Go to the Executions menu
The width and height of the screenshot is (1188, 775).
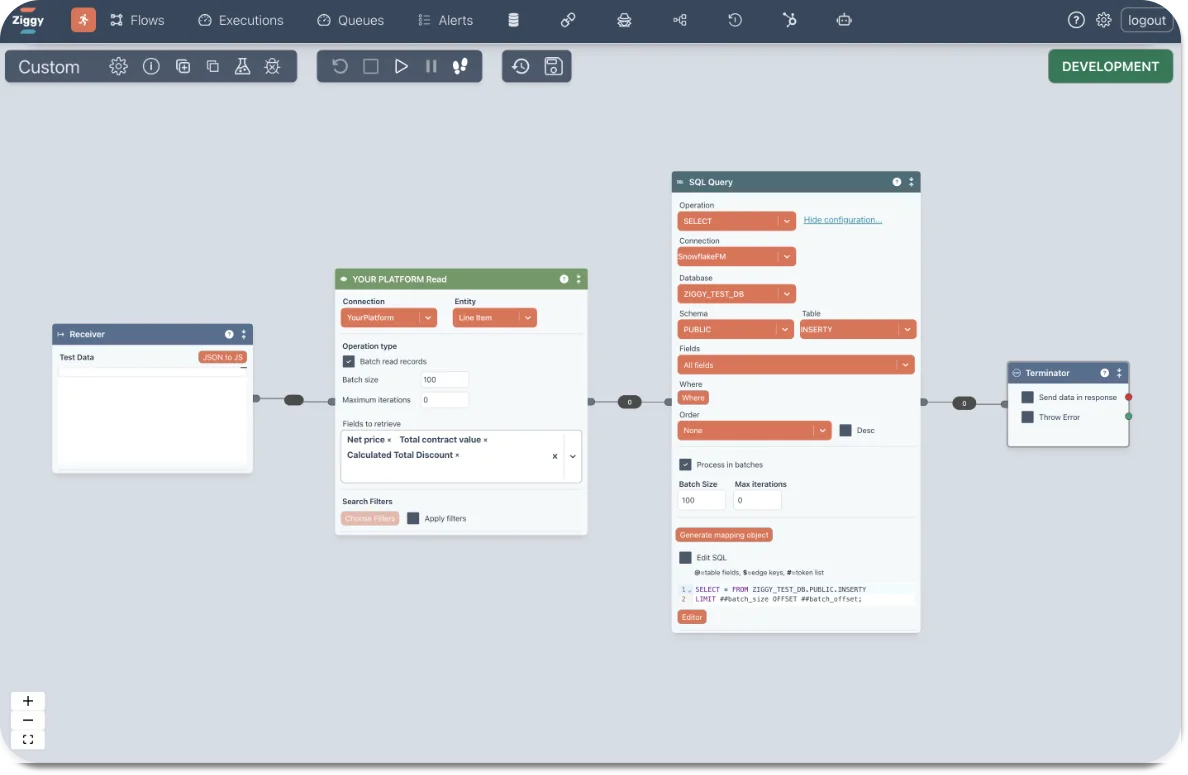coord(241,20)
